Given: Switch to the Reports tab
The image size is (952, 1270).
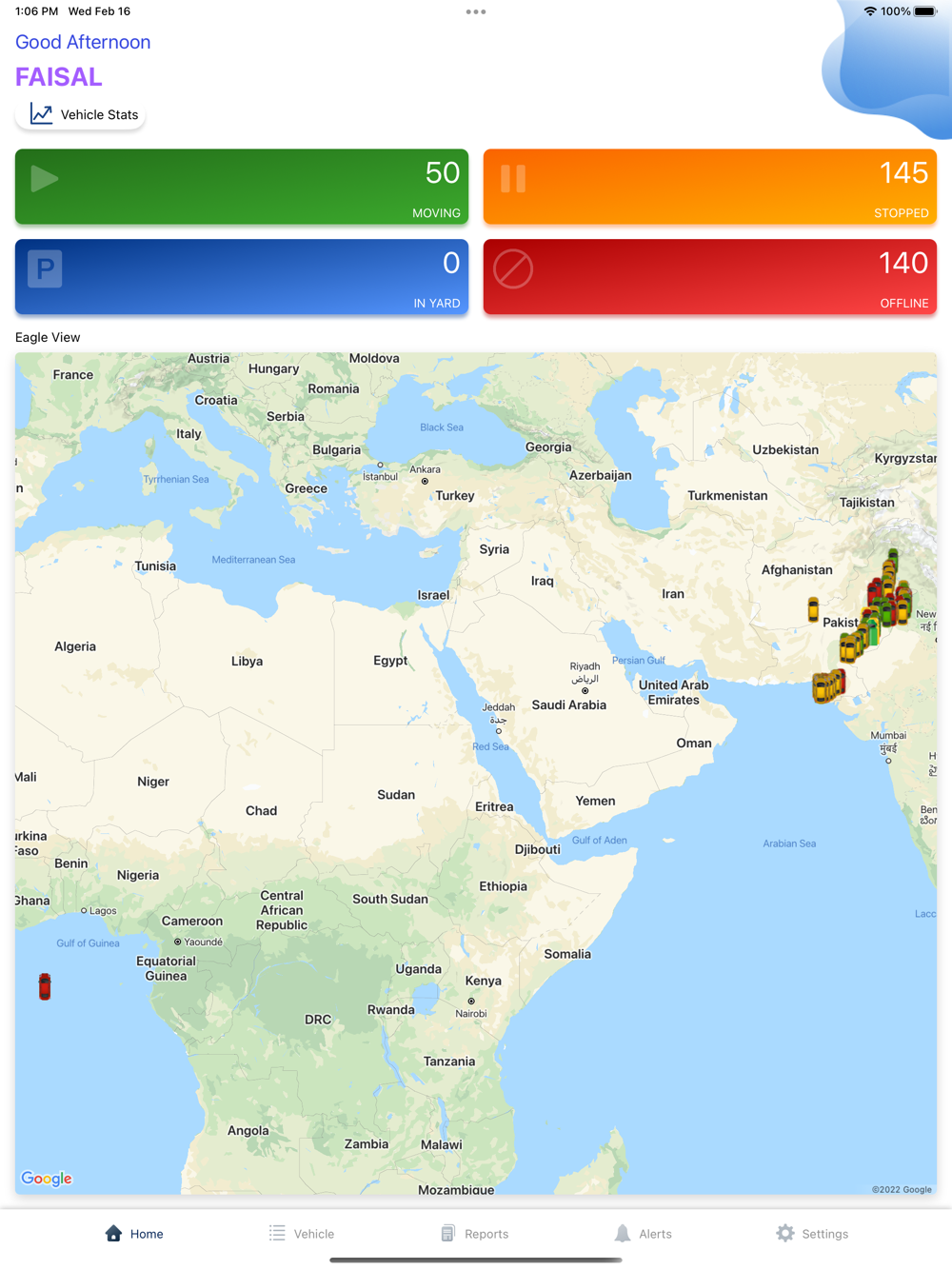Looking at the screenshot, I should coord(474,1234).
